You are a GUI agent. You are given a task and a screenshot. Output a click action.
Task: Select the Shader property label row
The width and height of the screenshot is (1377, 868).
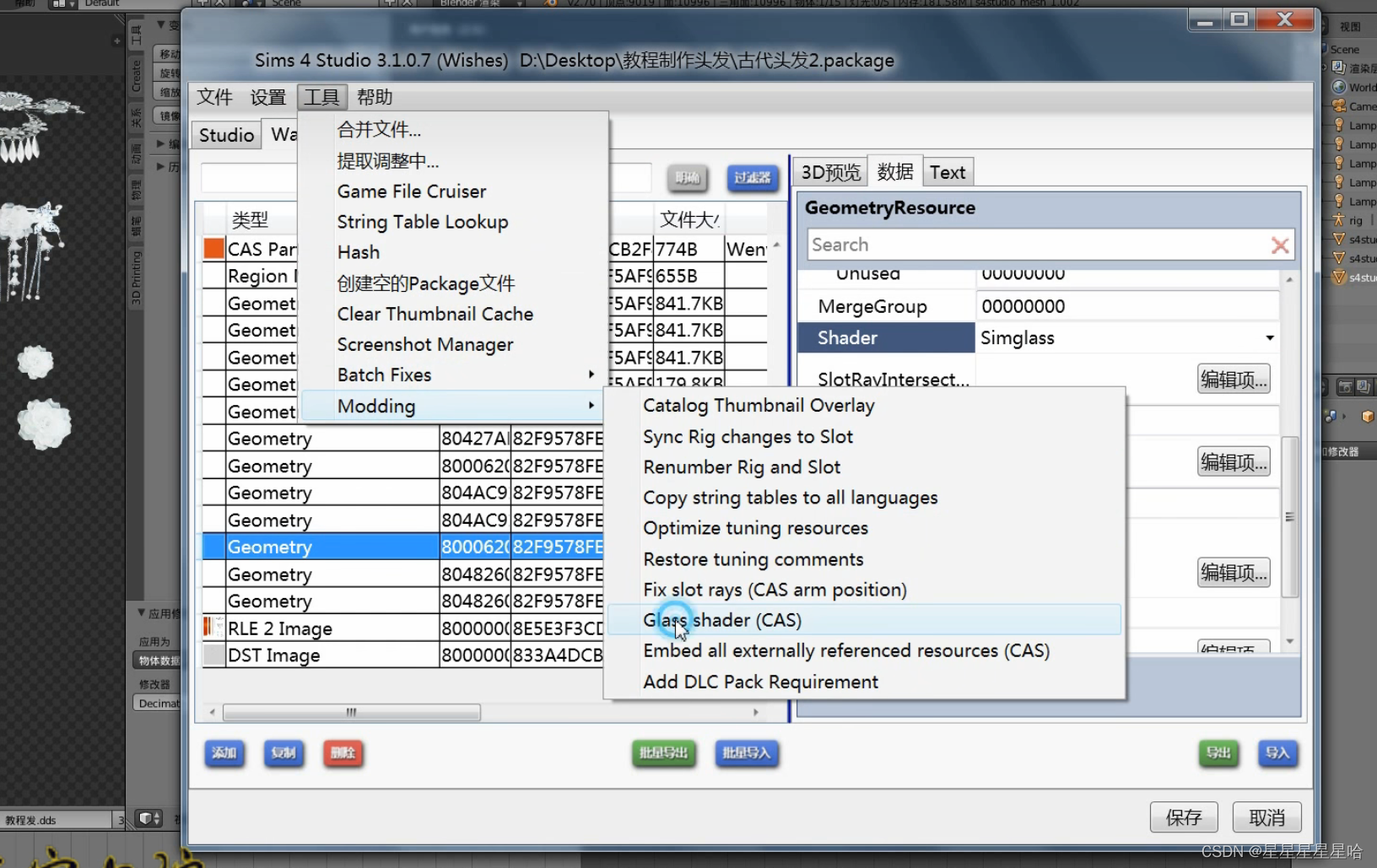886,338
